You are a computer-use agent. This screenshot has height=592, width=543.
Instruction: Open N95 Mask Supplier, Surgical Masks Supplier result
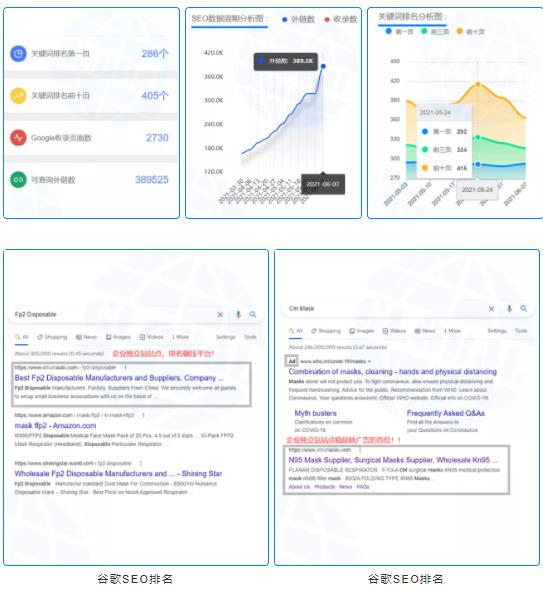tap(393, 460)
